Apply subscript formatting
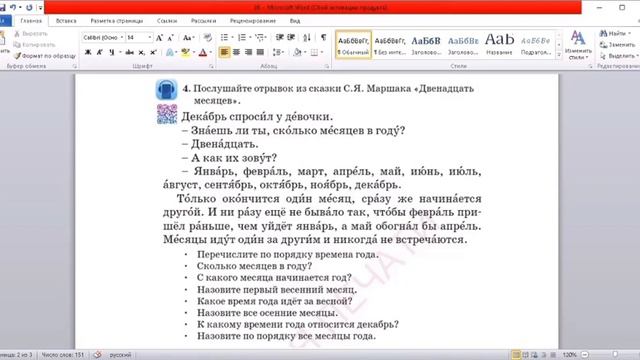The height and width of the screenshot is (360, 640). pyautogui.click(x=141, y=52)
